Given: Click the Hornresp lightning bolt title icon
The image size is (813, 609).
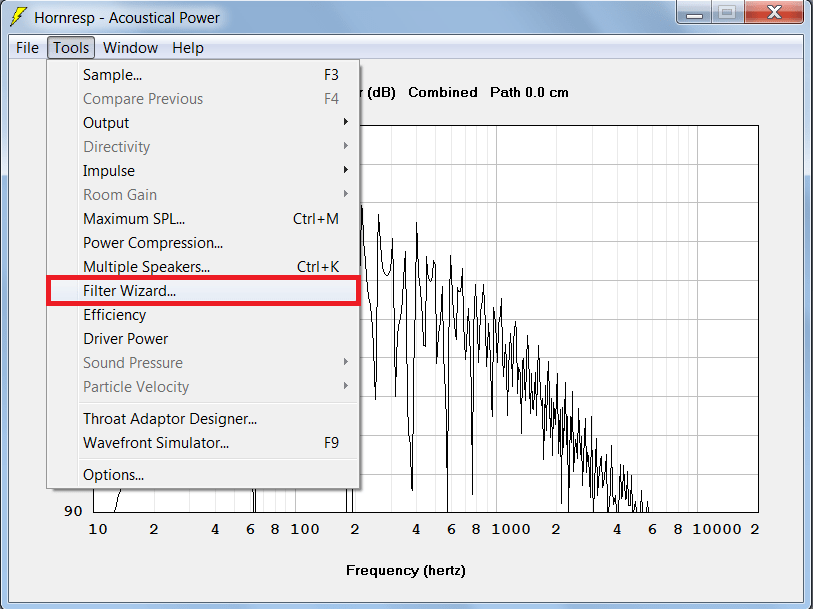Looking at the screenshot, I should click(19, 17).
